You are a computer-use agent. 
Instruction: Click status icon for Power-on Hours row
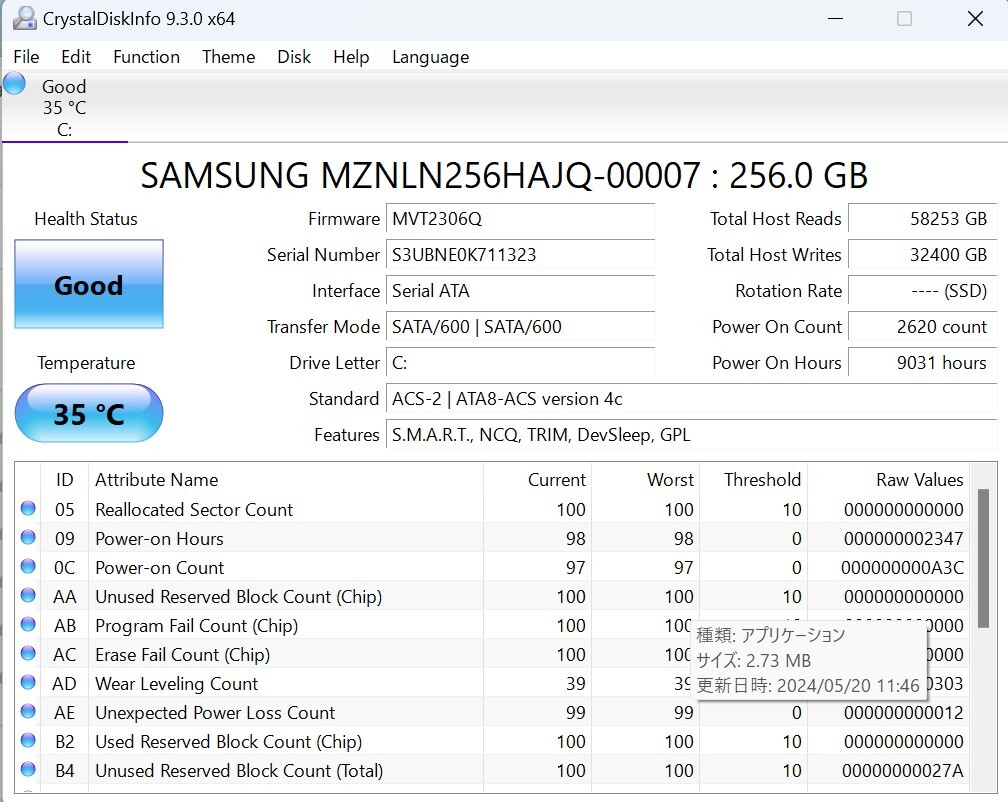click(28, 538)
